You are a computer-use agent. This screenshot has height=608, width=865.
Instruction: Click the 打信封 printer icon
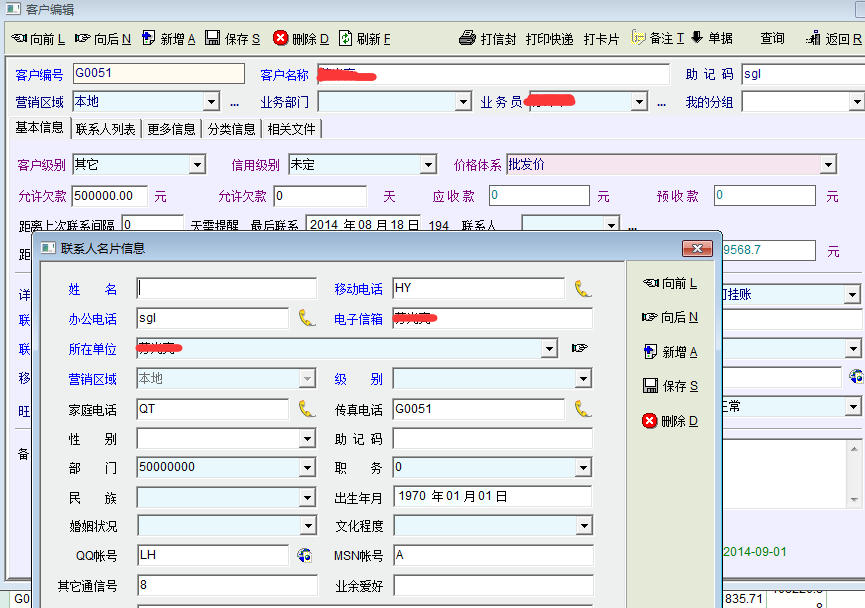(467, 39)
